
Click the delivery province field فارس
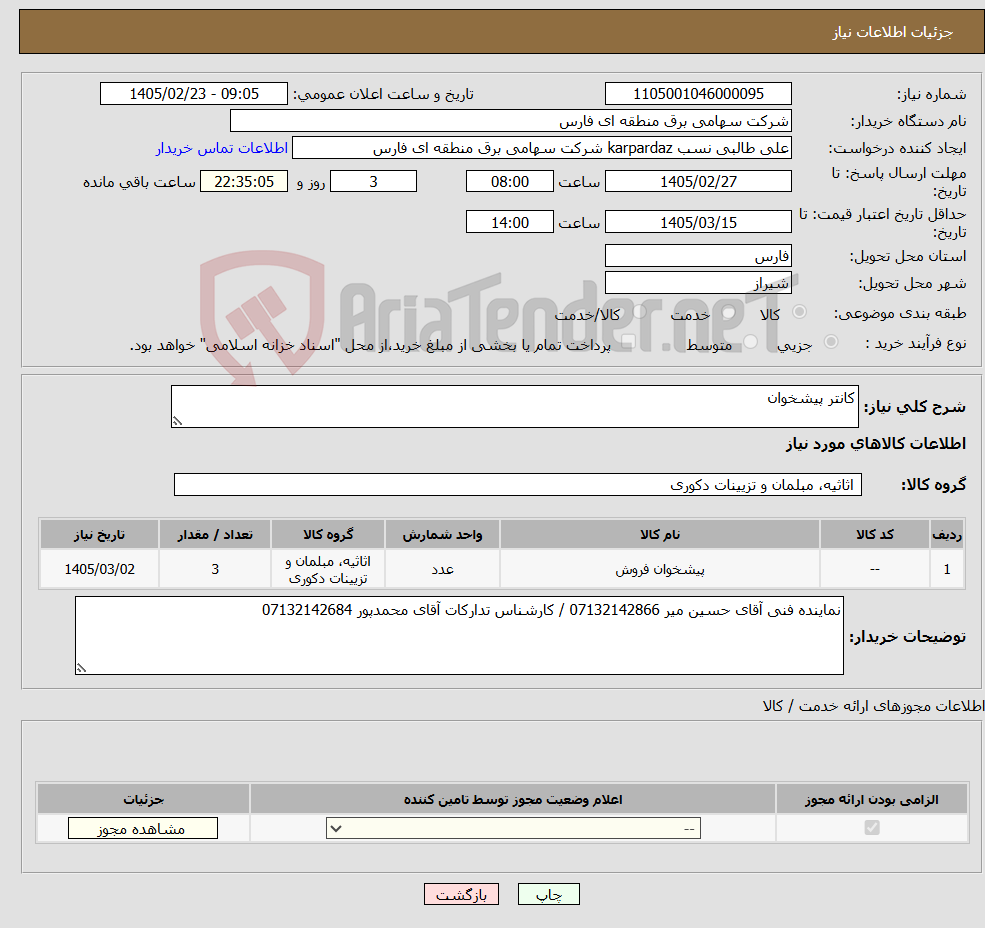coord(698,256)
